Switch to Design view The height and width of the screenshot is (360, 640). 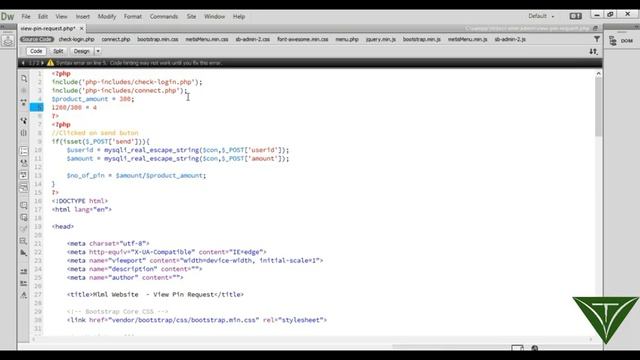click(x=81, y=51)
